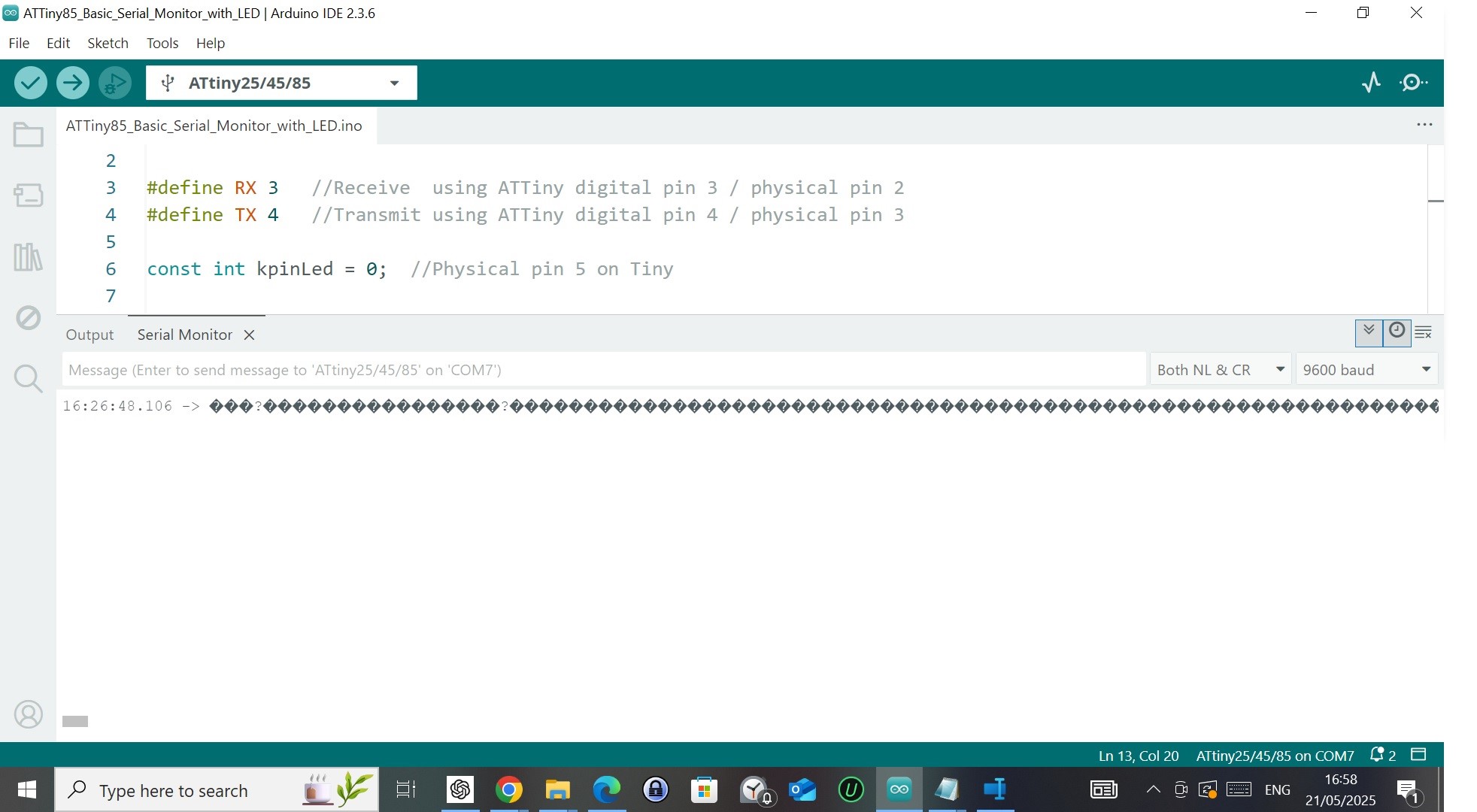The height and width of the screenshot is (812, 1477).
Task: Open the Debug sidebar panel icon
Action: pos(29,317)
